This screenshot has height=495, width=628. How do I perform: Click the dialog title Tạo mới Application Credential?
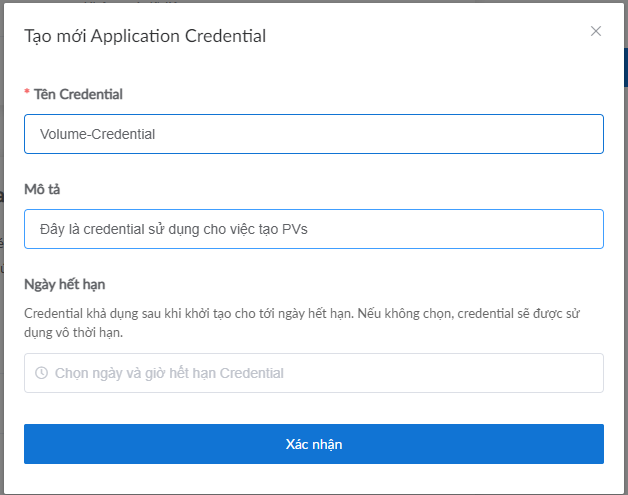pos(145,36)
